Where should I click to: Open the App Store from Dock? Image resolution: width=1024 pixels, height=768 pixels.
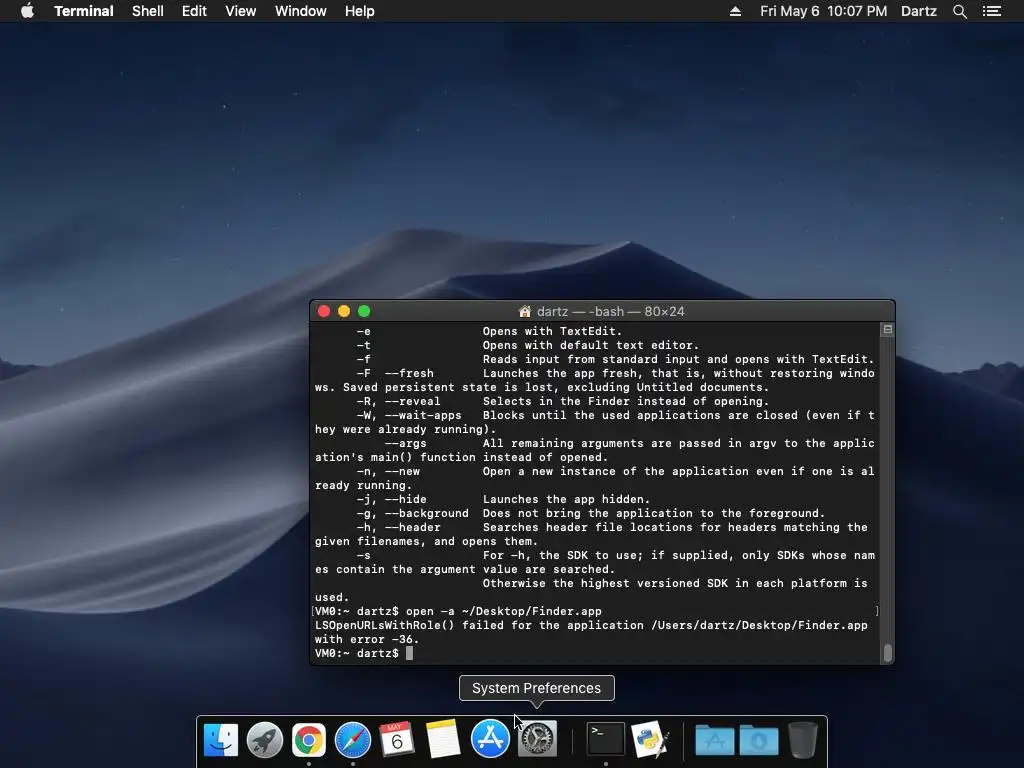coord(490,739)
